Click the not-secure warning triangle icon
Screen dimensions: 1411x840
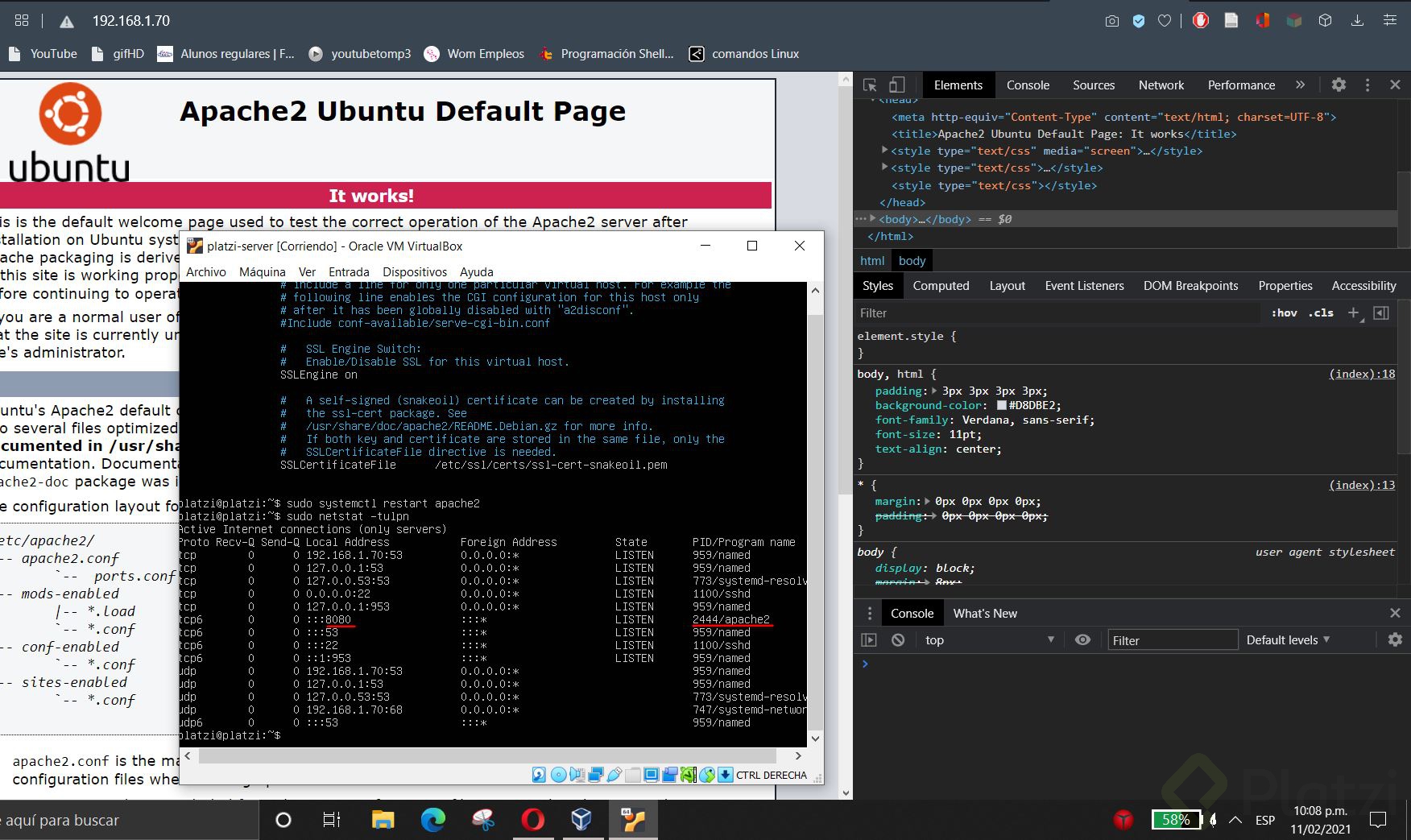click(x=67, y=22)
